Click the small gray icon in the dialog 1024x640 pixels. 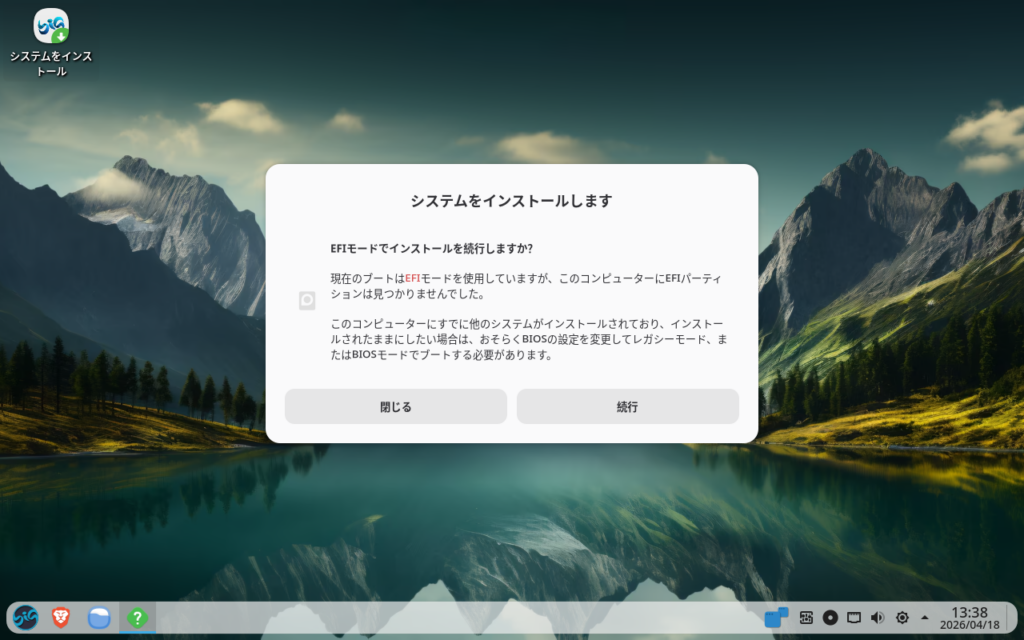coord(307,301)
